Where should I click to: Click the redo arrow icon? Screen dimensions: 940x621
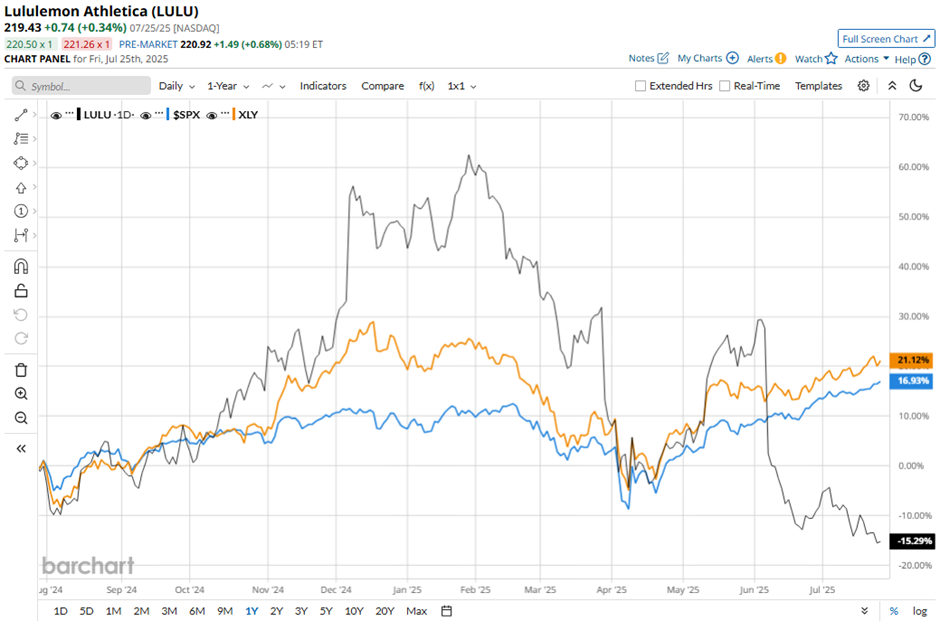(21, 339)
